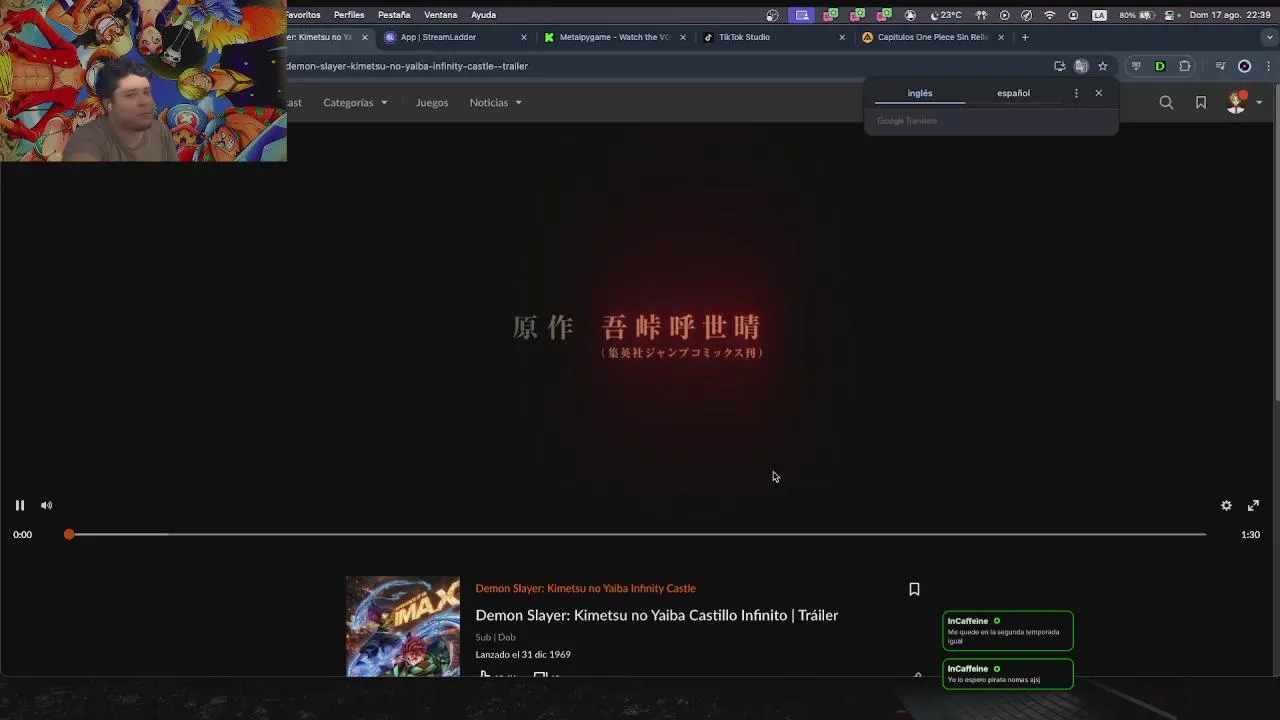Click the 23°C weather status item
Image resolution: width=1280 pixels, height=720 pixels.
coord(945,15)
